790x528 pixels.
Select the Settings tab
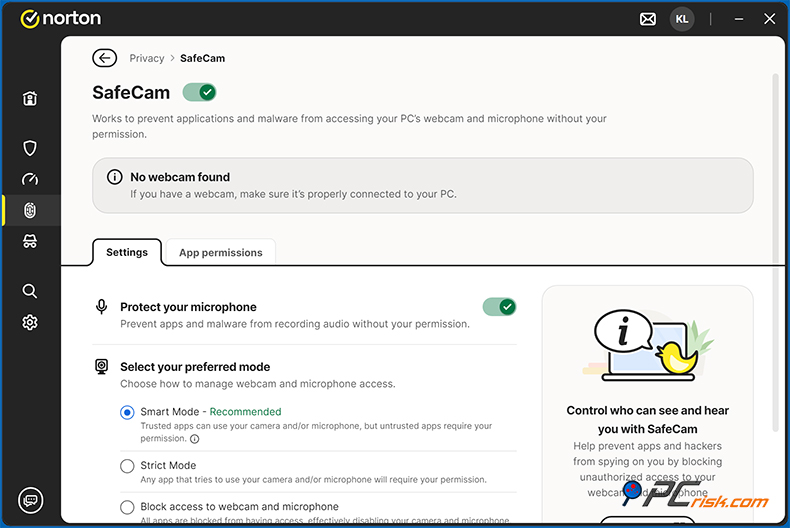(x=127, y=253)
